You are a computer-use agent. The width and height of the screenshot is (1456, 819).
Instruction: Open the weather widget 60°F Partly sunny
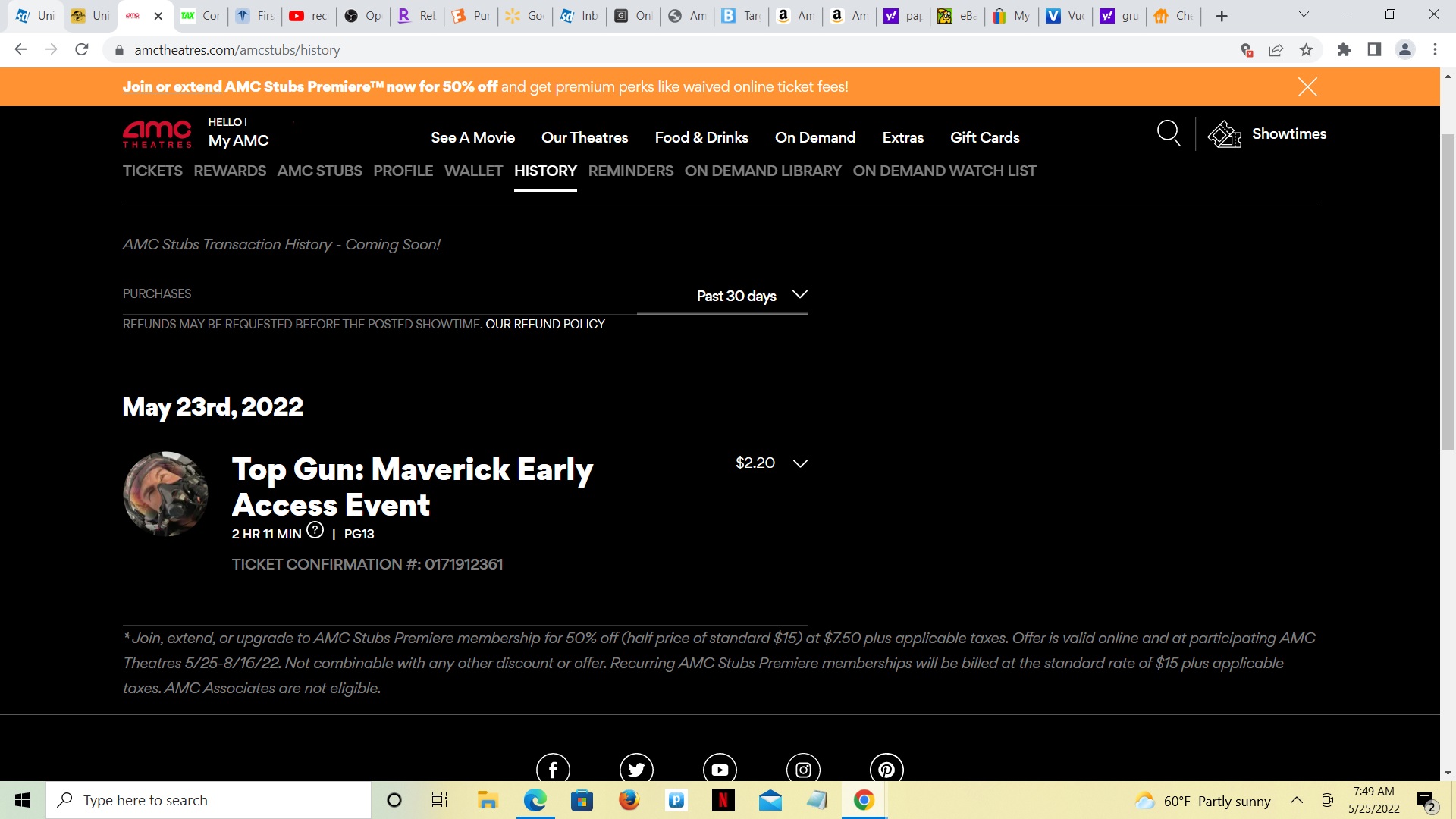pyautogui.click(x=1203, y=801)
